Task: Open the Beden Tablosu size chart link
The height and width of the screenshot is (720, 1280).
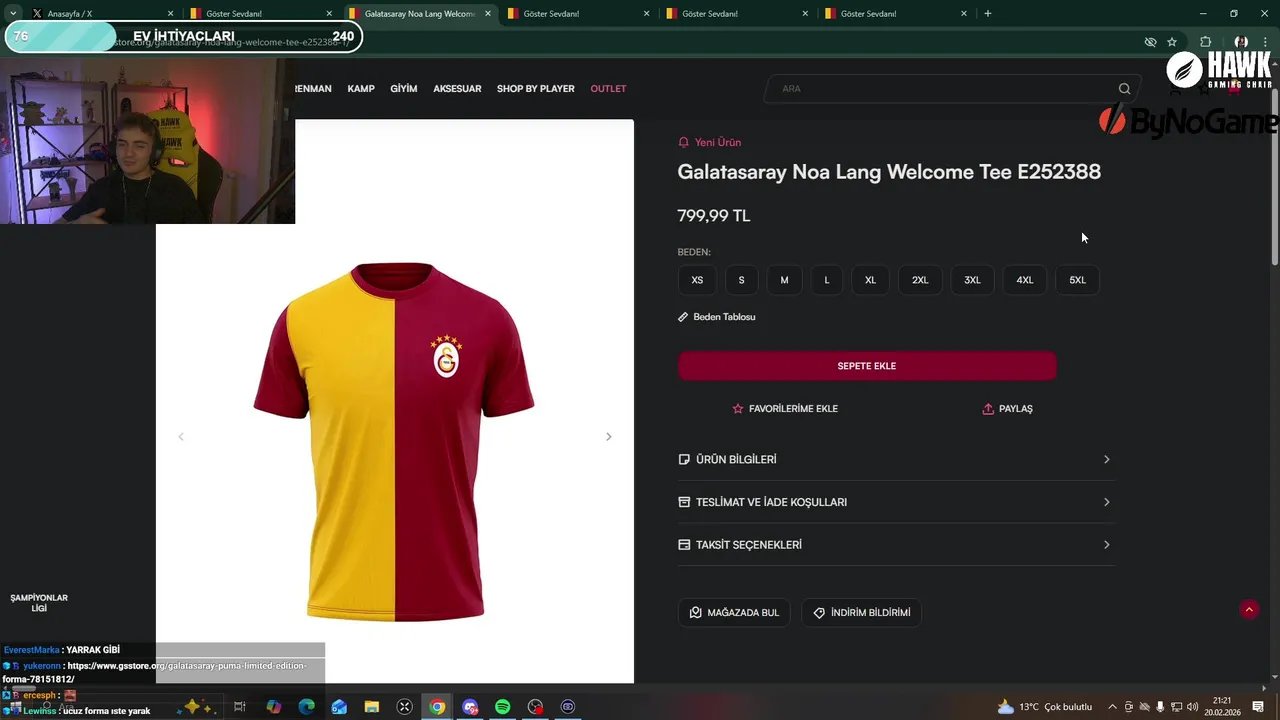Action: point(717,317)
